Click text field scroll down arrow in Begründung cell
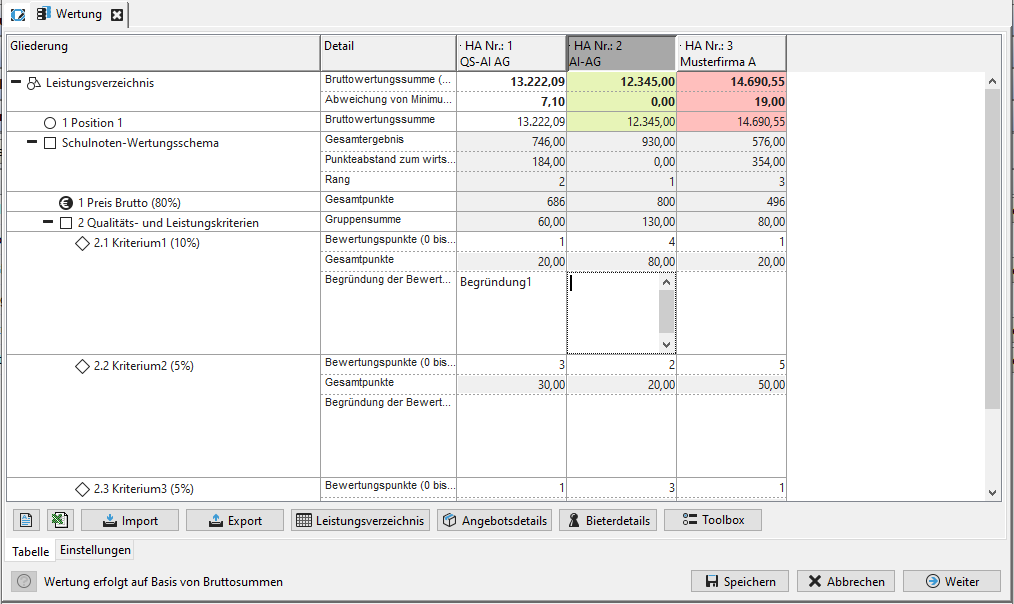Image resolution: width=1014 pixels, height=604 pixels. 667,345
